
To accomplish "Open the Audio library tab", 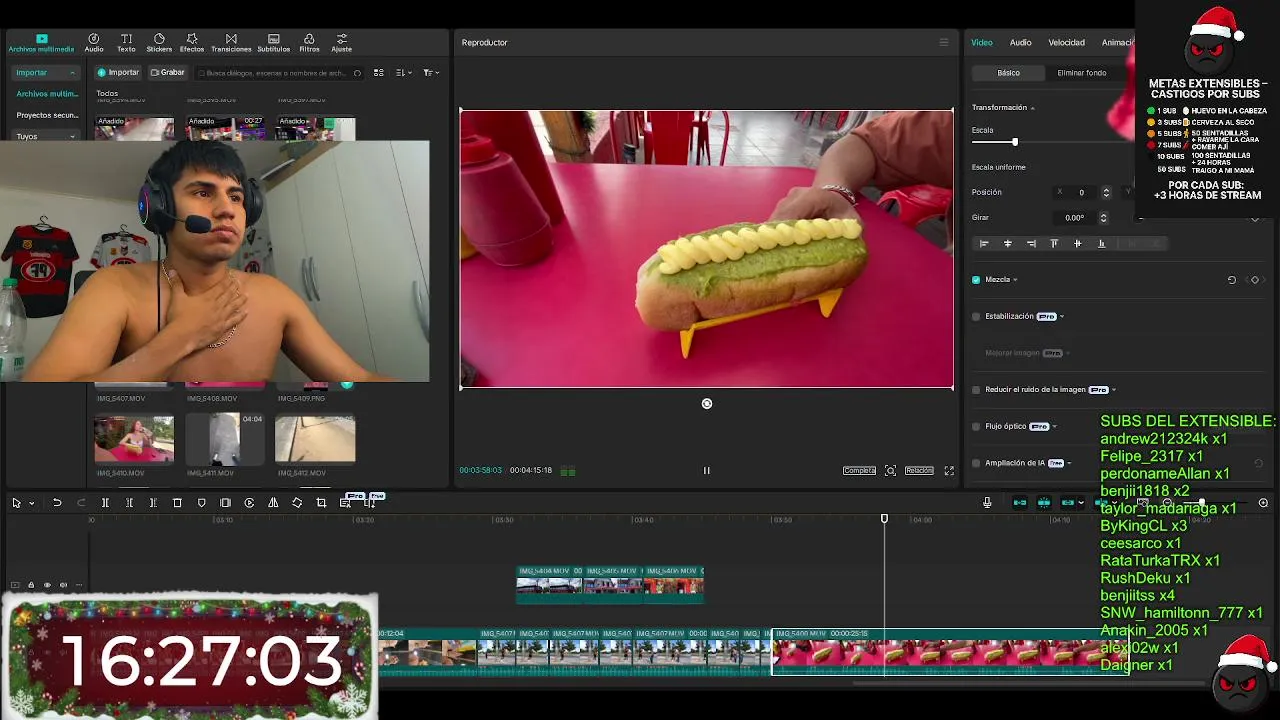I will coord(94,43).
